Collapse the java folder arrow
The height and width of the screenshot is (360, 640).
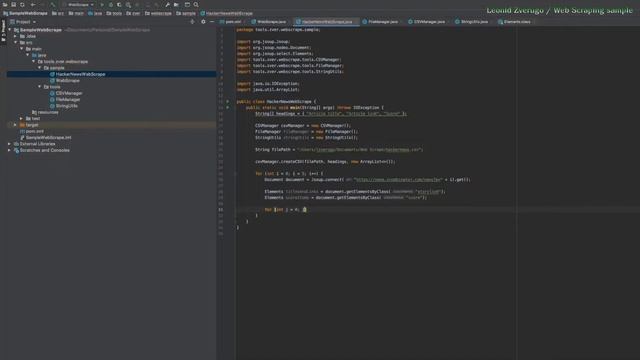(x=28, y=55)
